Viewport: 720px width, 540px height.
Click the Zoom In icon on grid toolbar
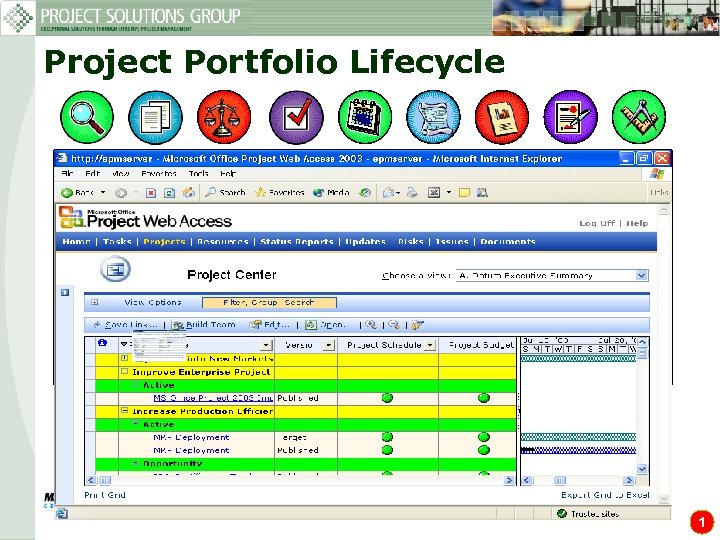coord(371,325)
